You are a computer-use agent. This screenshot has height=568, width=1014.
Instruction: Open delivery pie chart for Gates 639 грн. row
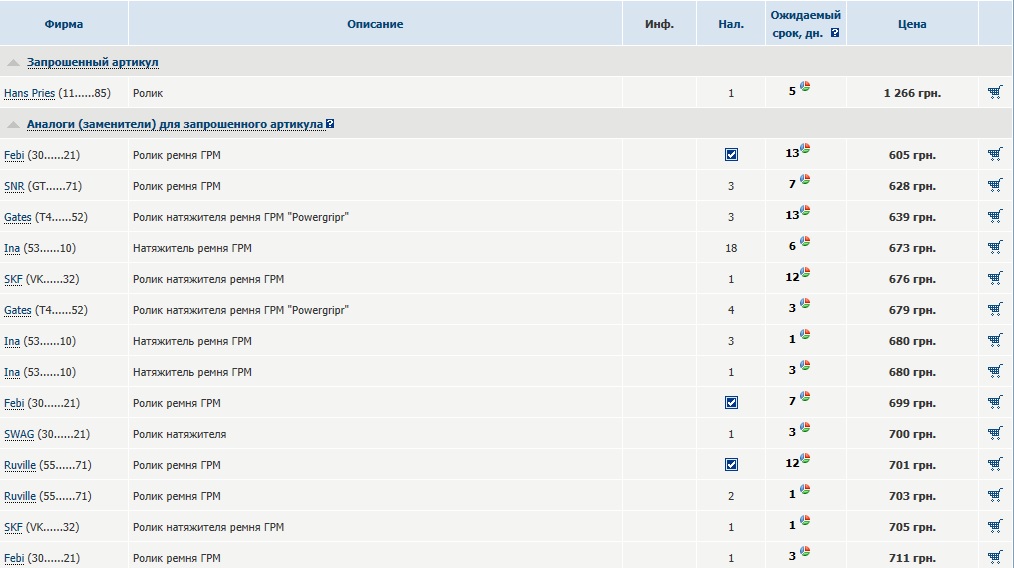(805, 210)
